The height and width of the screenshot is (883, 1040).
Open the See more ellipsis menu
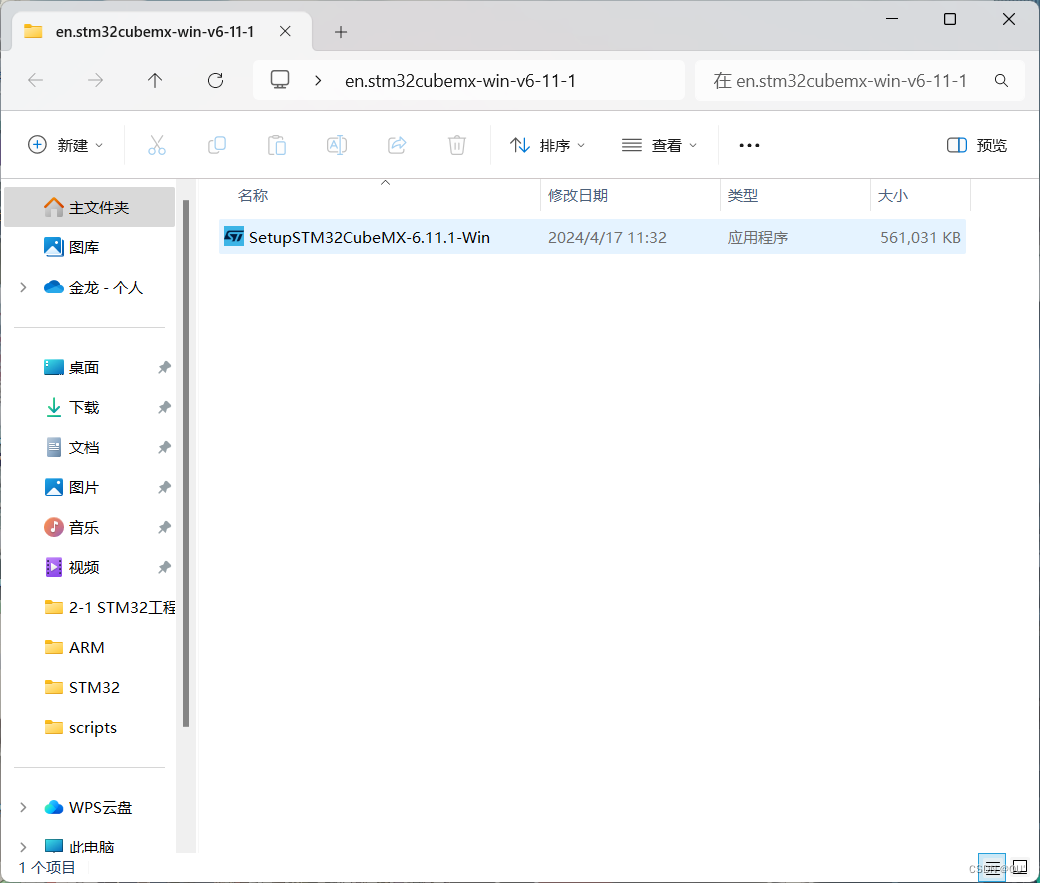point(749,145)
